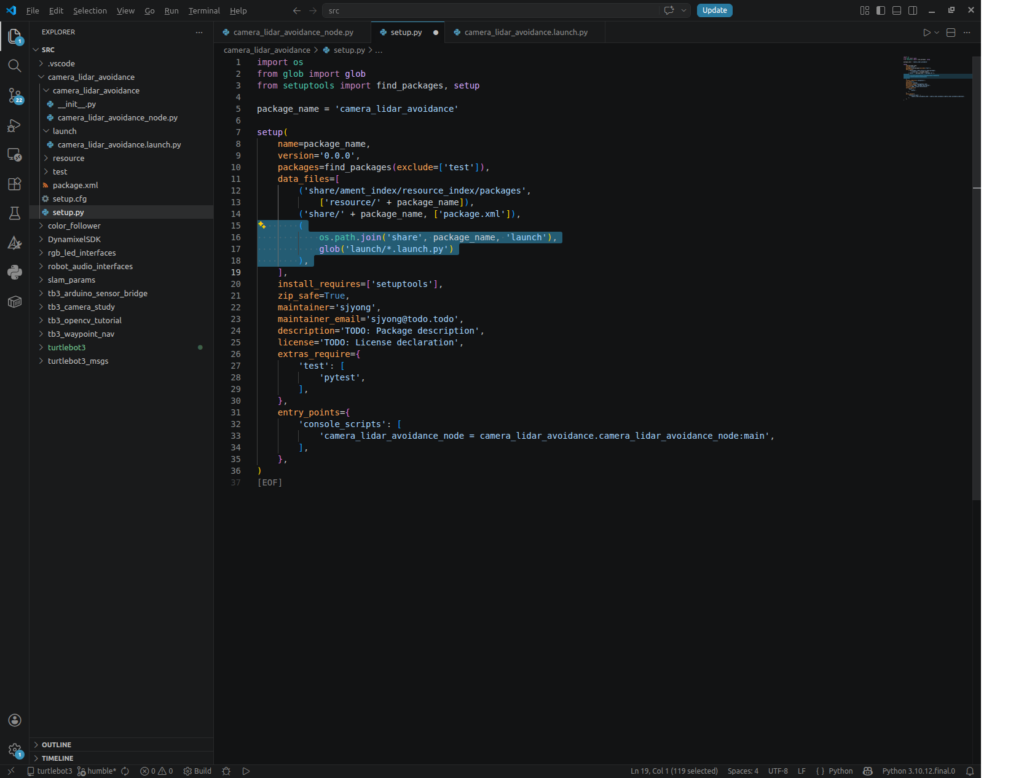Screen dimensions: 1024x778
Task: Click Spaces: 4 indentation setting
Action: (743, 771)
